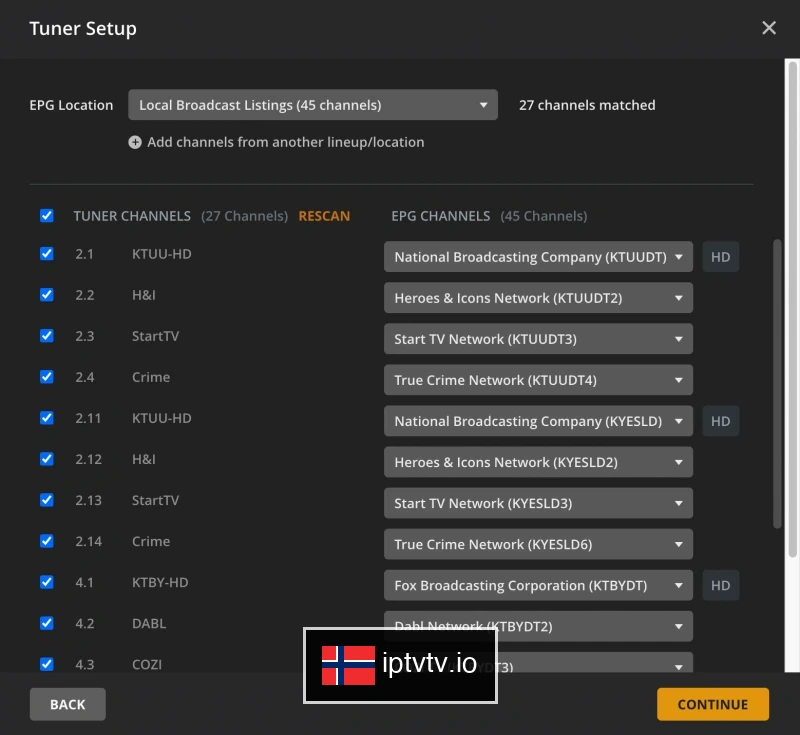Open True Crime Network (KYESLD6) dropdown
This screenshot has height=735, width=800.
tap(538, 544)
